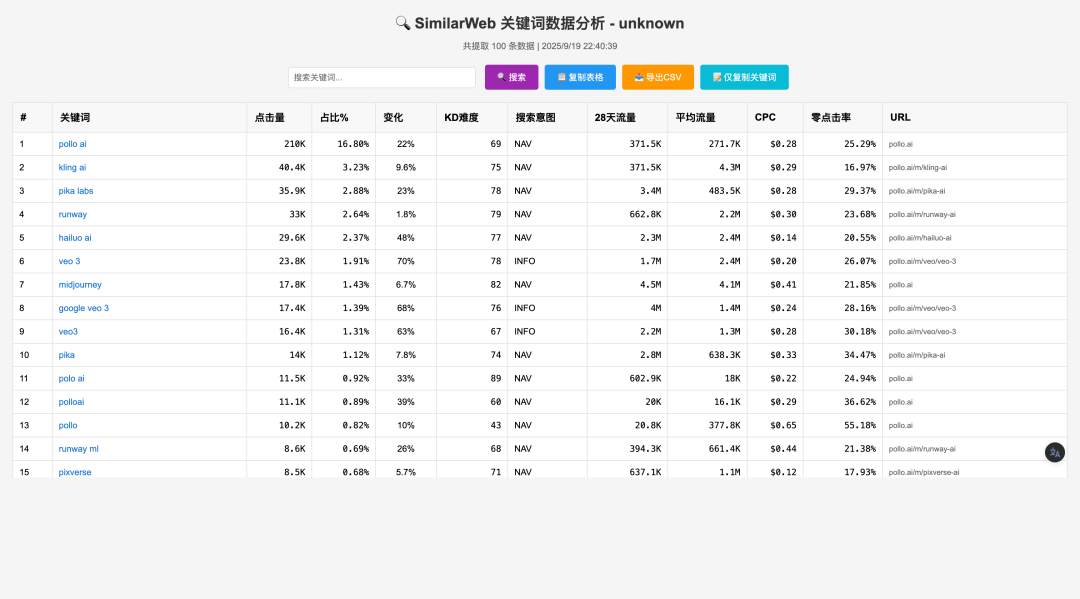Image resolution: width=1080 pixels, height=599 pixels.
Task: Open the kling ai keyword link
Action: [72, 167]
